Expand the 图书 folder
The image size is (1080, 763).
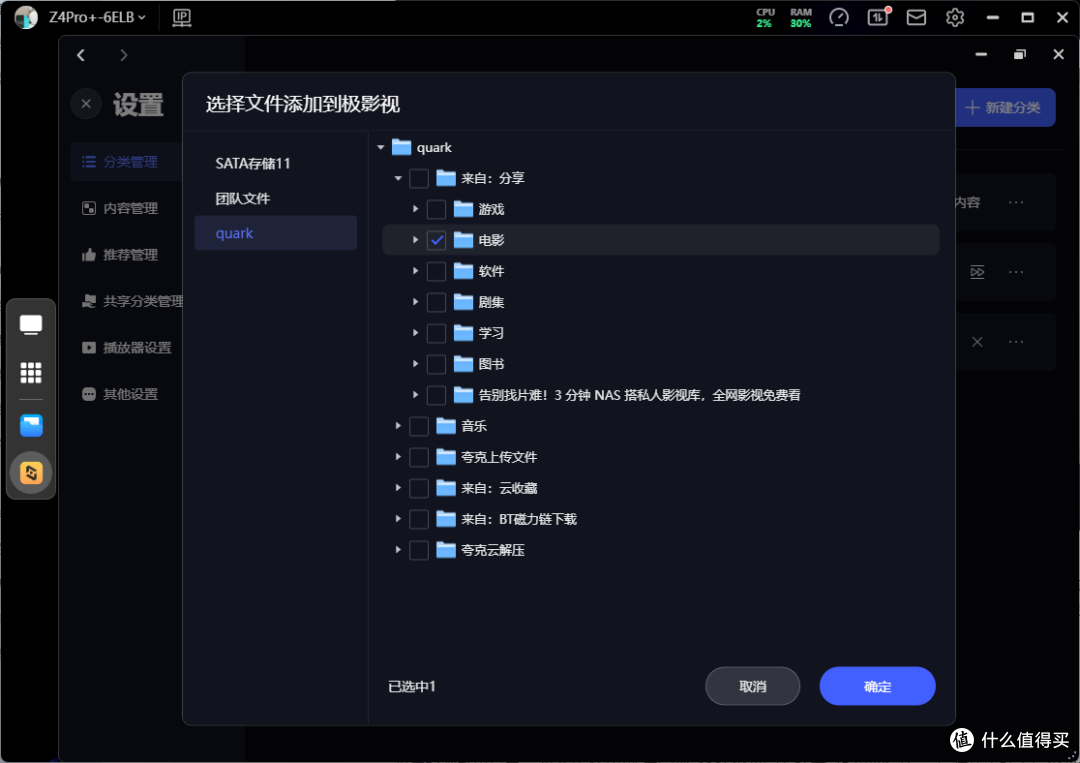point(415,364)
